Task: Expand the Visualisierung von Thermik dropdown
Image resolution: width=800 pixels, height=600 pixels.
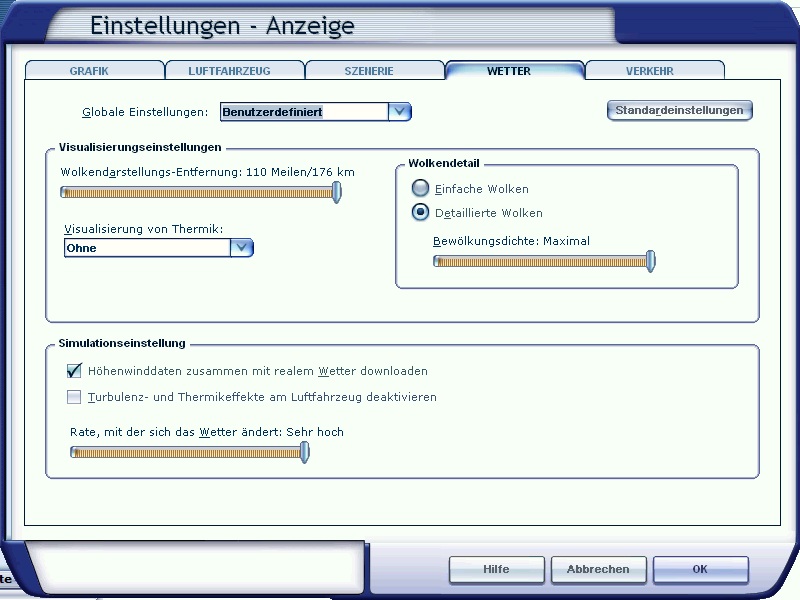Action: click(243, 247)
